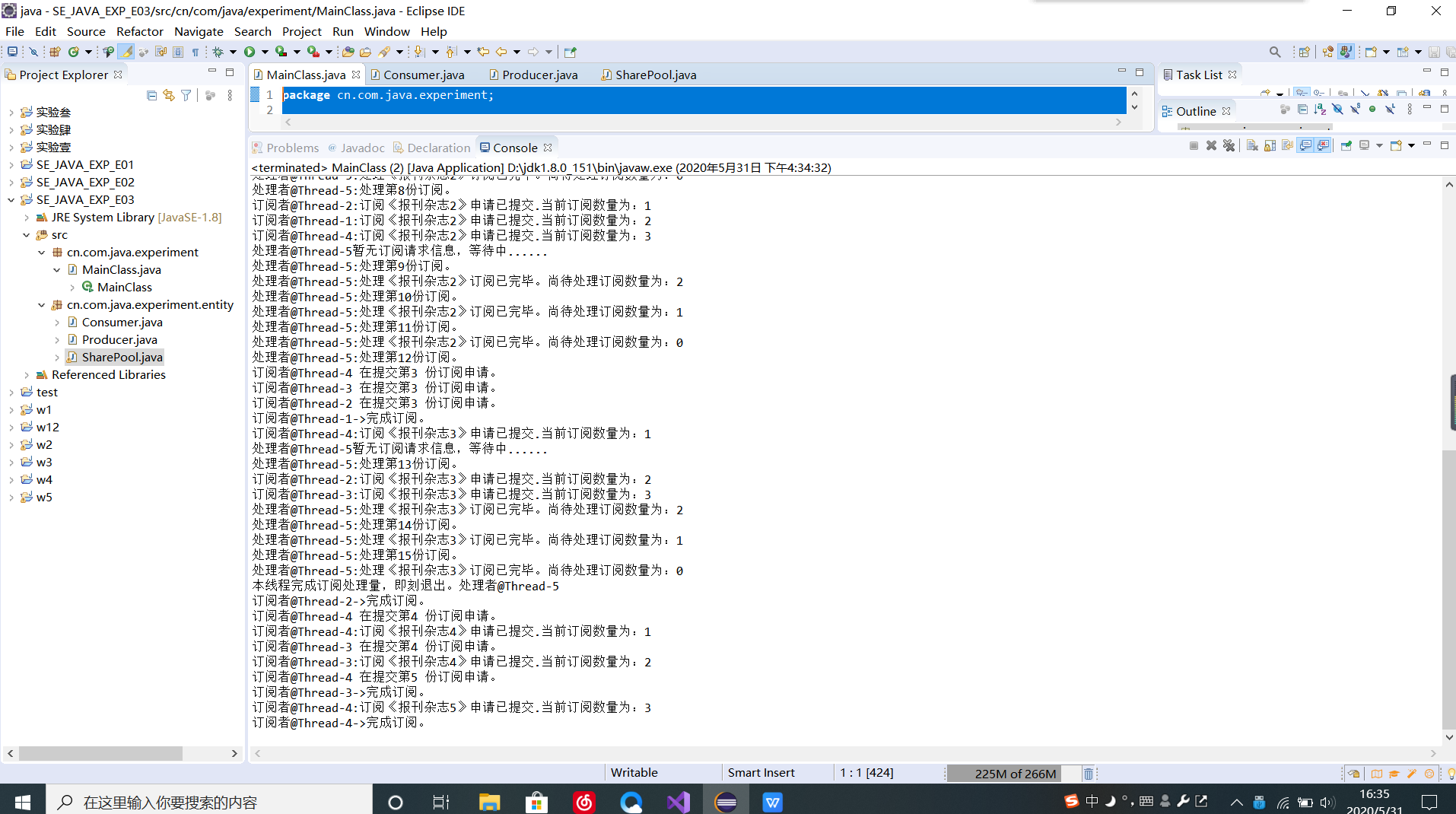Toggle the mark occurrences highlighter icon

126,51
